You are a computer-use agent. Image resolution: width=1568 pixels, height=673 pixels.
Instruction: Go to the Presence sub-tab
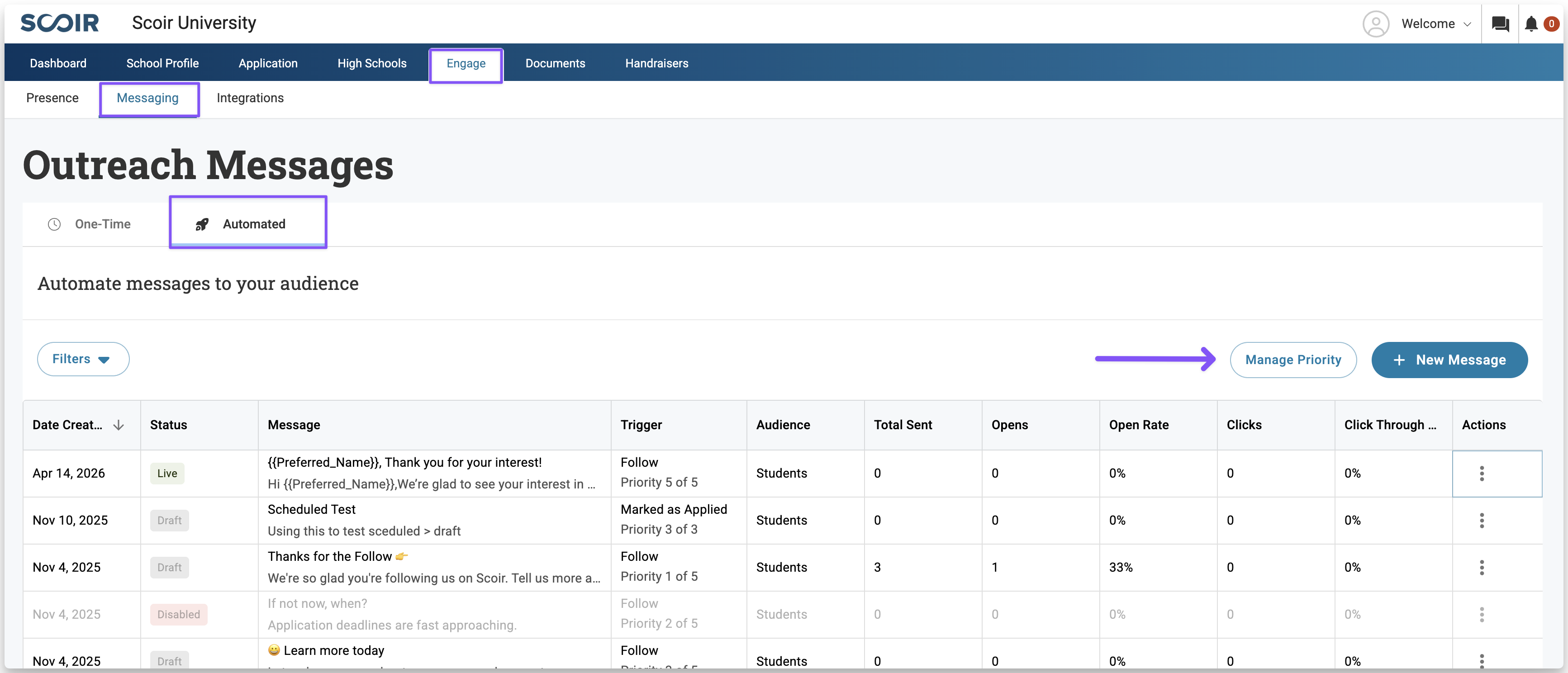click(52, 98)
